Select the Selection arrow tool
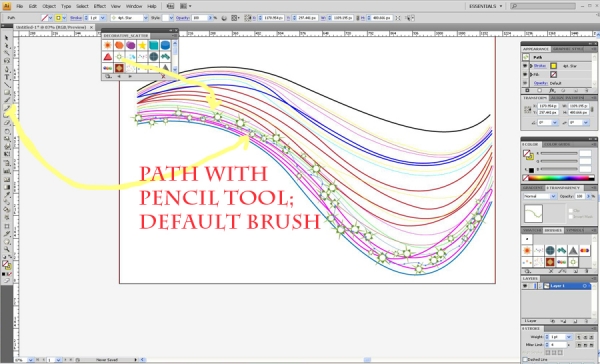Viewport: 600px width, 364px height. 7,38
